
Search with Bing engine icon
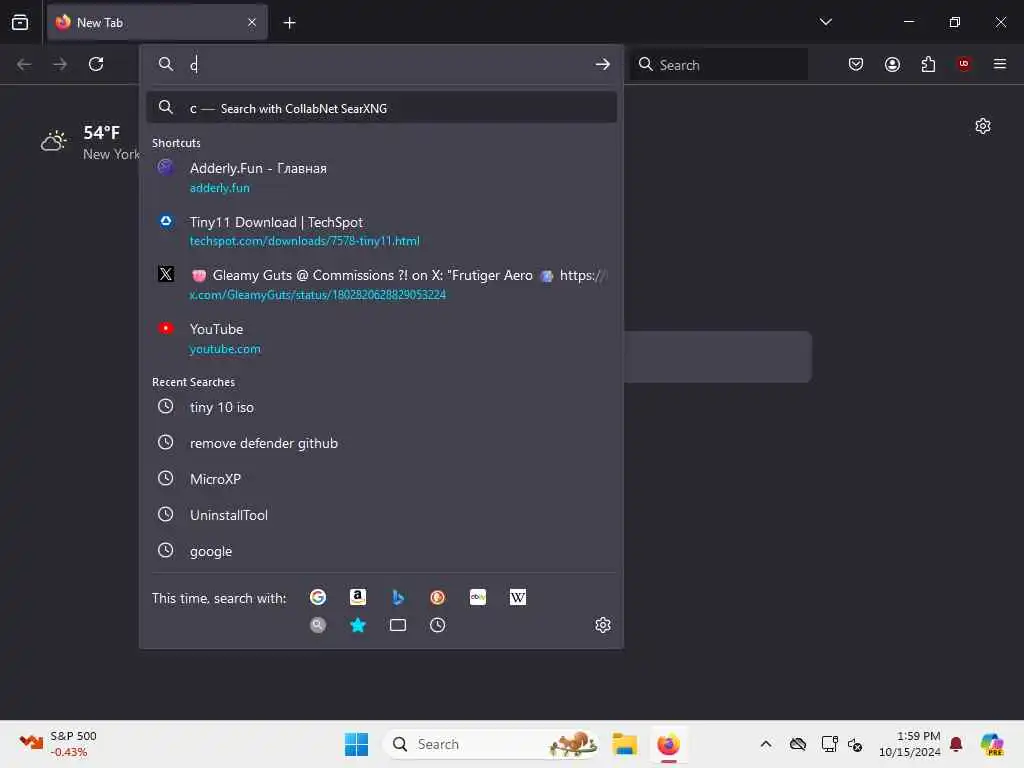tap(398, 597)
